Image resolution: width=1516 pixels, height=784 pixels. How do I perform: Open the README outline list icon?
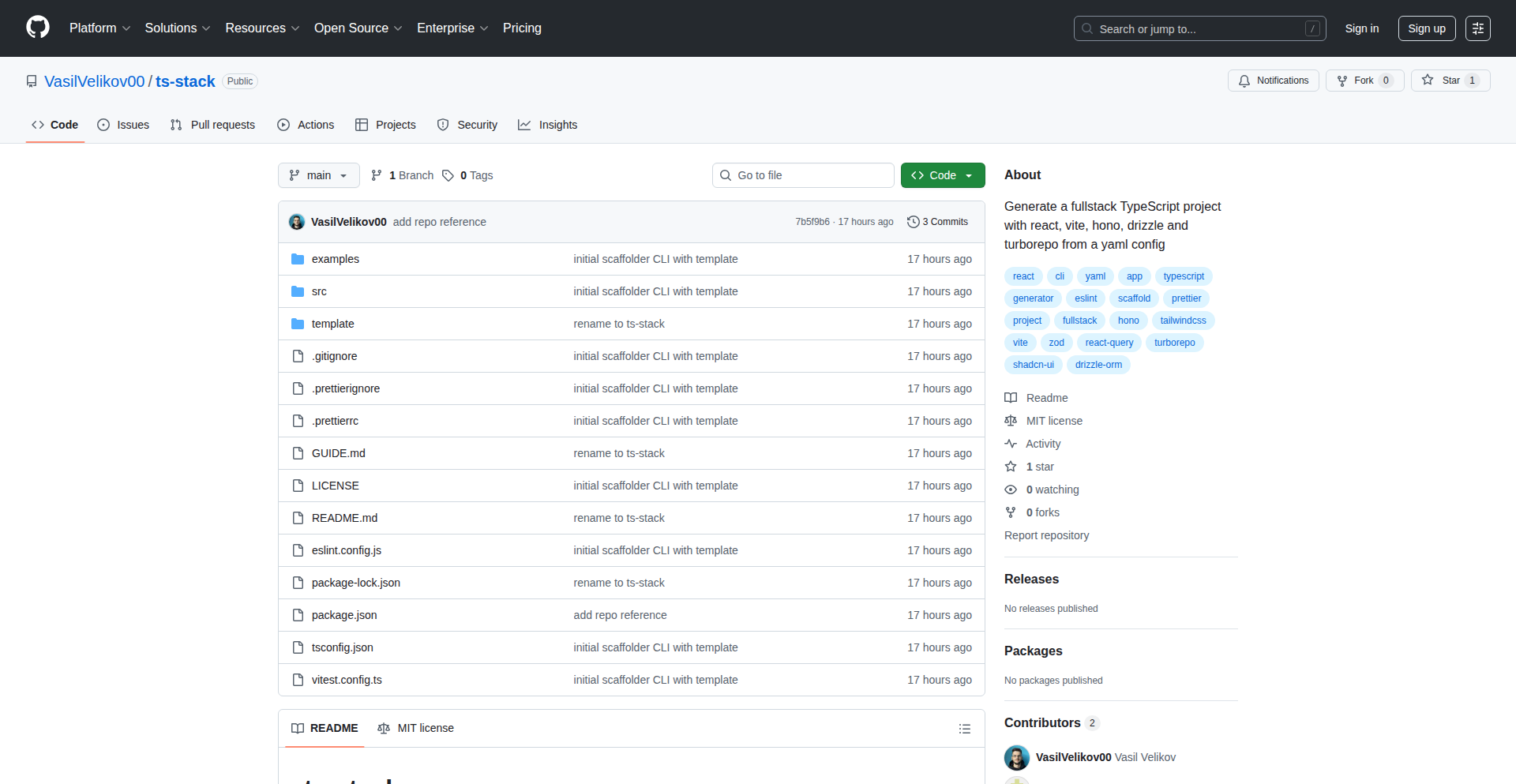[x=964, y=729]
